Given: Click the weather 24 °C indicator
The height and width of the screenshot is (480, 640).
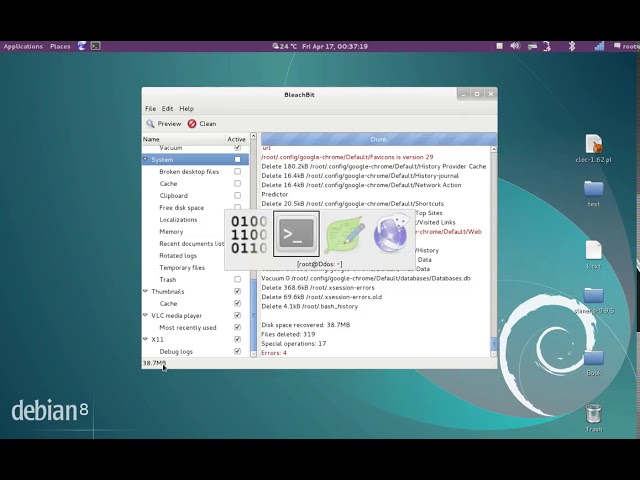Looking at the screenshot, I should (x=284, y=46).
